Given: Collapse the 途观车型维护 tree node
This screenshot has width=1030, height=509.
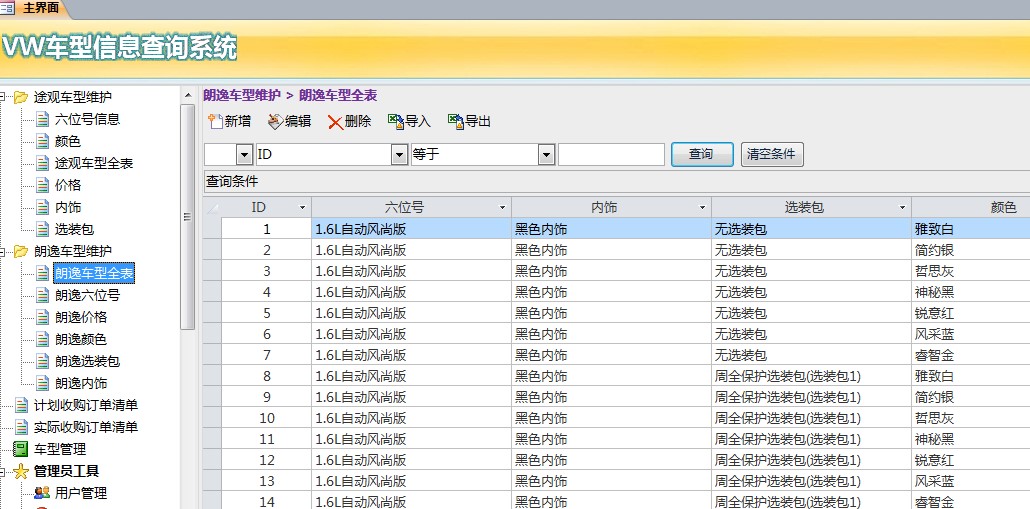Looking at the screenshot, I should [3, 97].
